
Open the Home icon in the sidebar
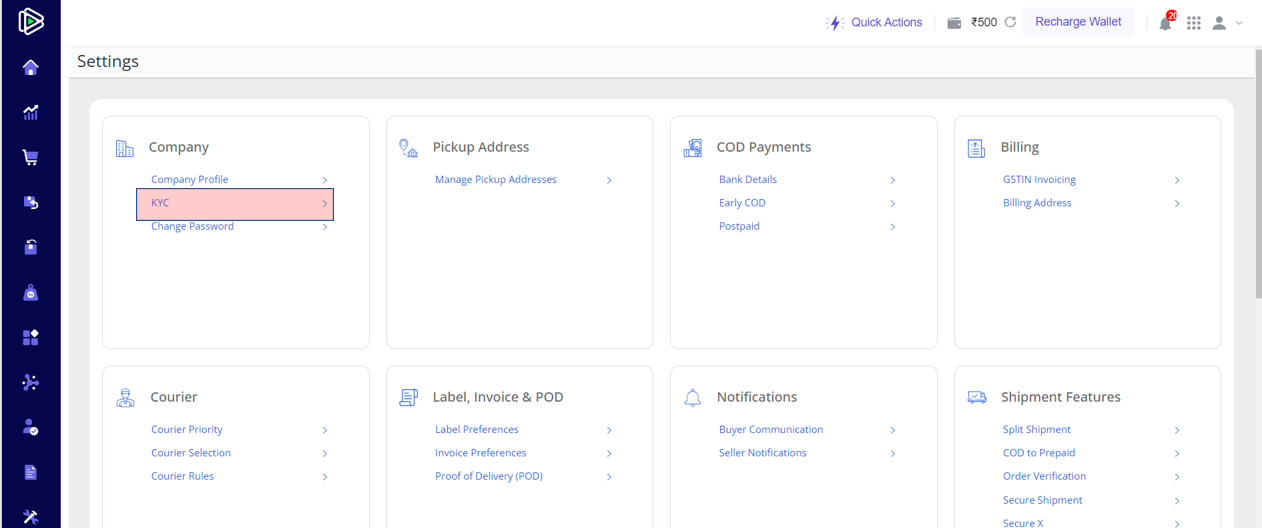30,68
